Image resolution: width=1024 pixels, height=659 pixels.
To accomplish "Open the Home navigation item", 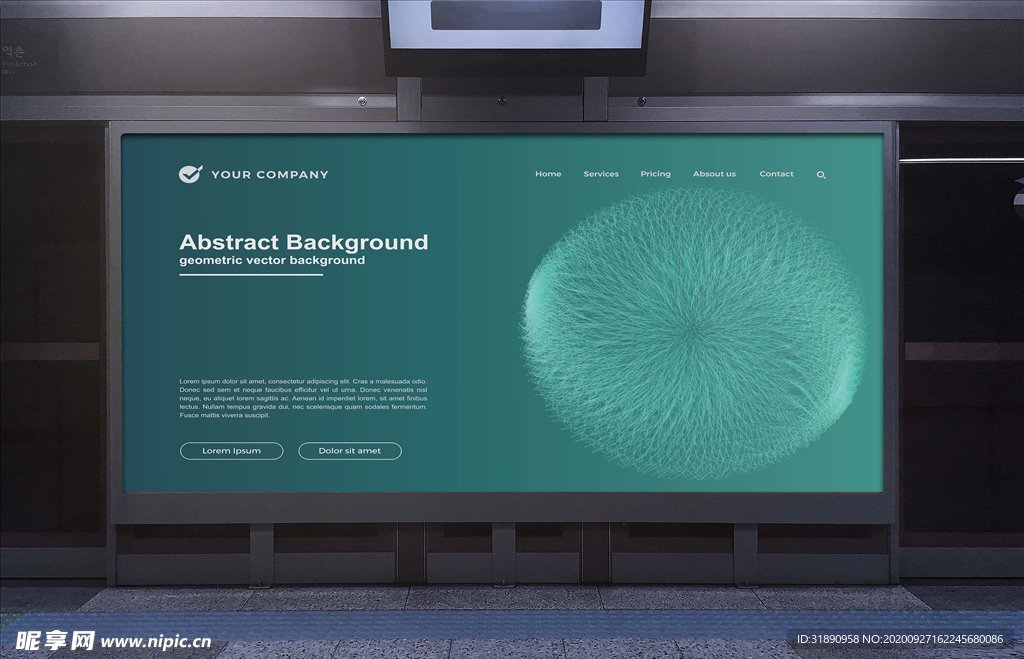I will 548,174.
